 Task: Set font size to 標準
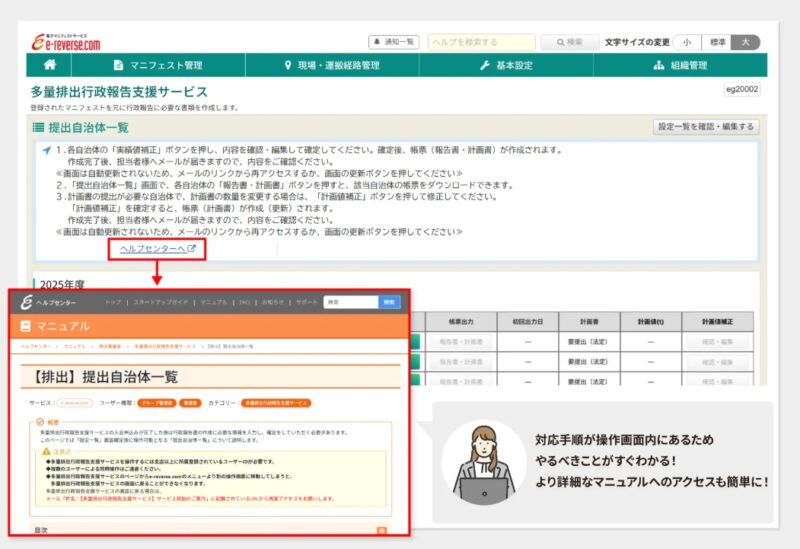click(717, 42)
